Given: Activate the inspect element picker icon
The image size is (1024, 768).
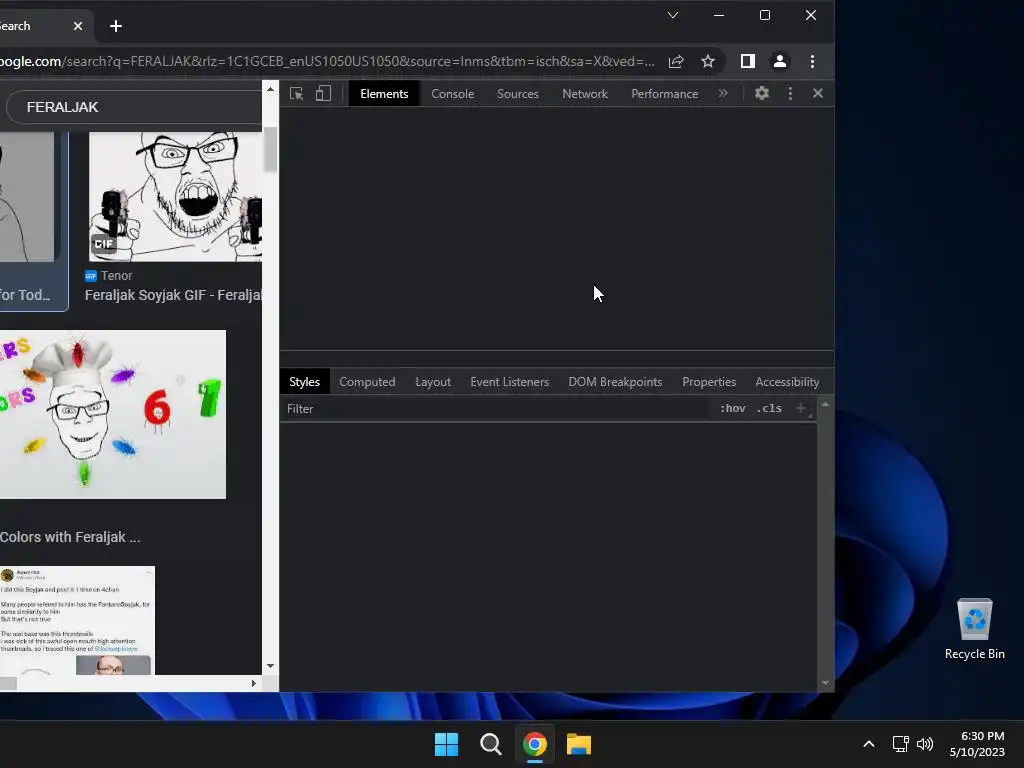Looking at the screenshot, I should (296, 93).
